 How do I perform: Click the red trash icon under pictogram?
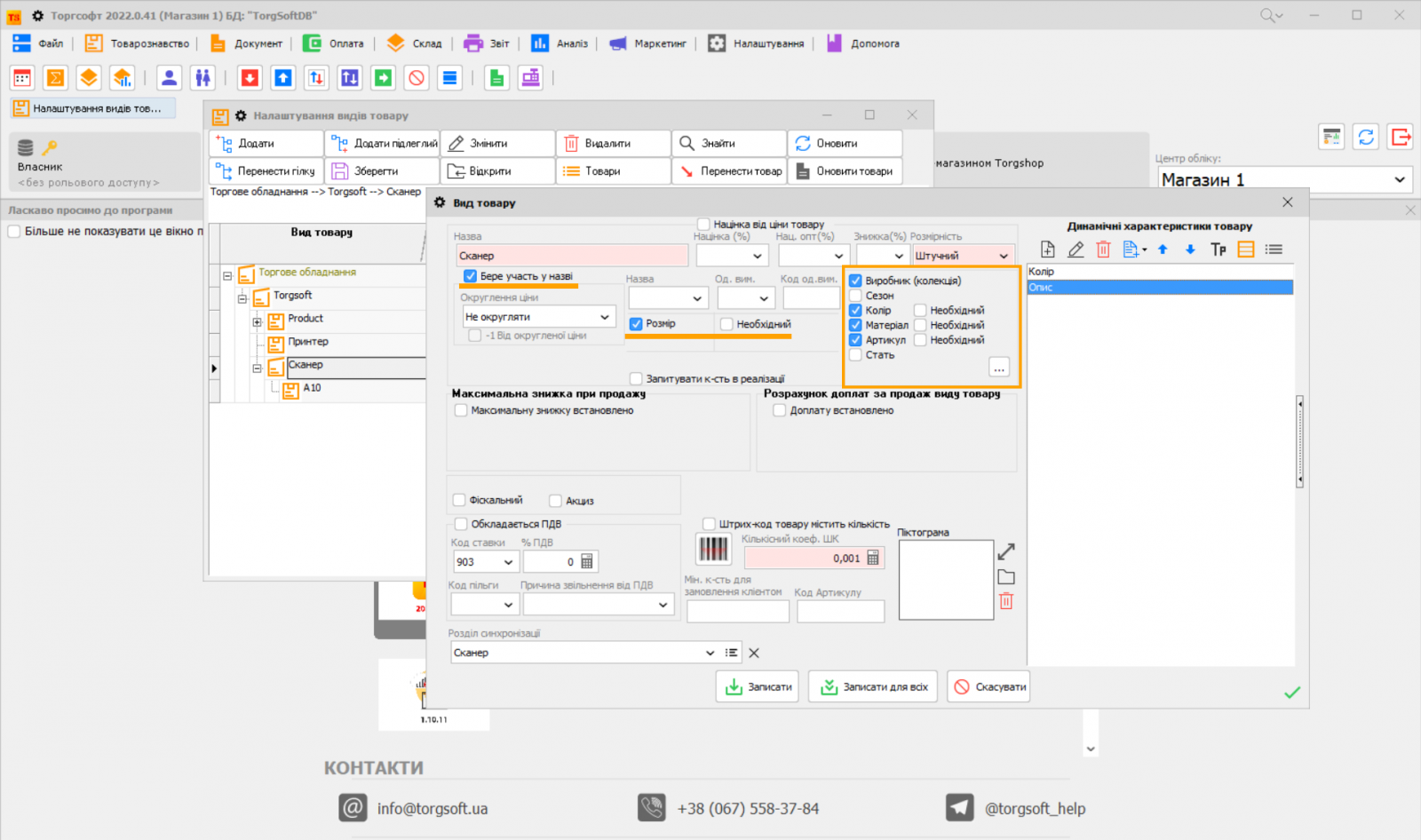pos(1006,601)
